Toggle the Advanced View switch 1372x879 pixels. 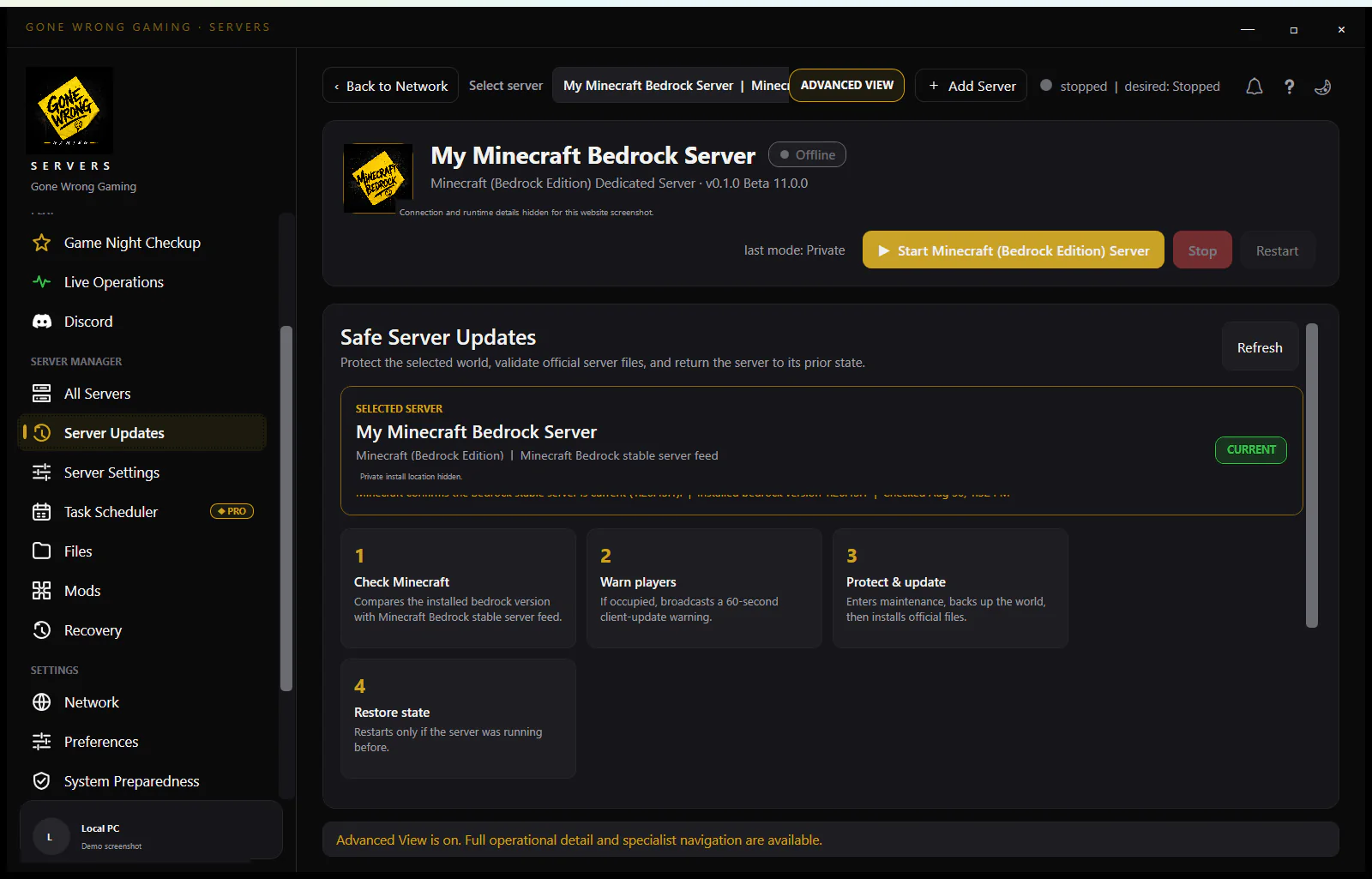(x=846, y=86)
